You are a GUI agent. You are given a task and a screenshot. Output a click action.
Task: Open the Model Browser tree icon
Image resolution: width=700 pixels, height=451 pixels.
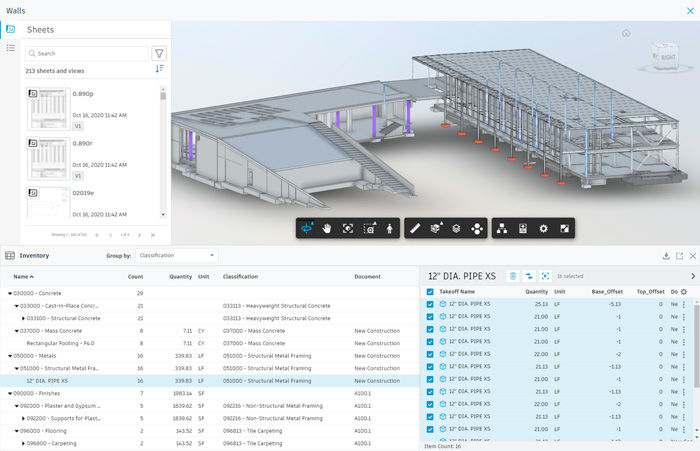point(500,228)
